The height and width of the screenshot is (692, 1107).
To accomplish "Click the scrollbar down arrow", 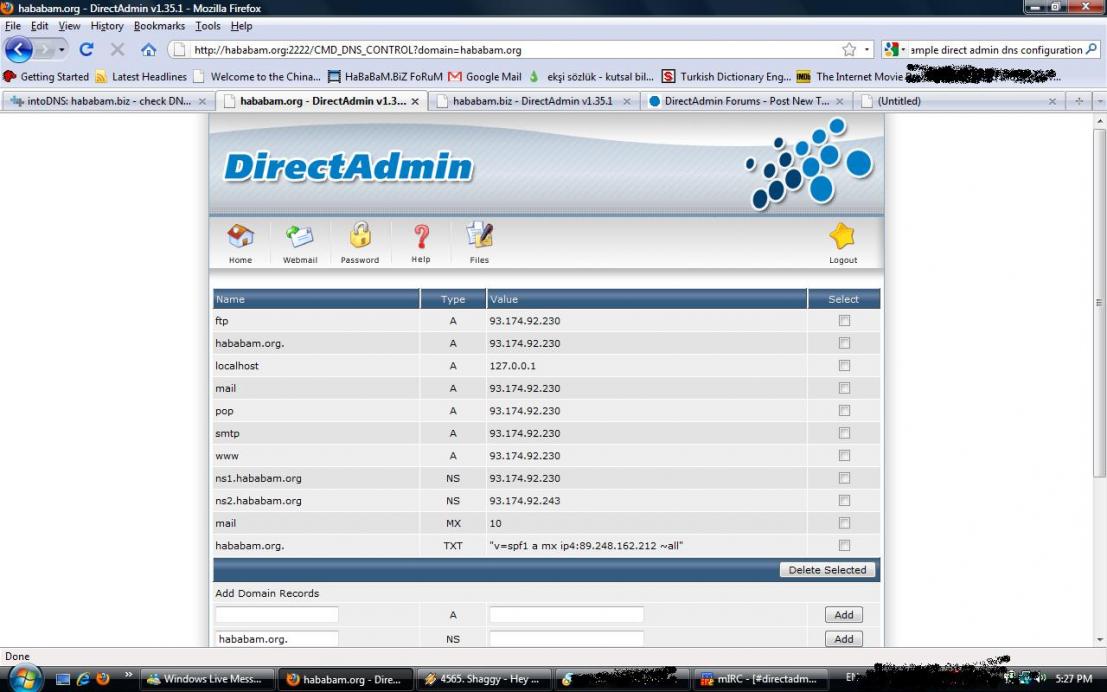I will coord(1099,640).
